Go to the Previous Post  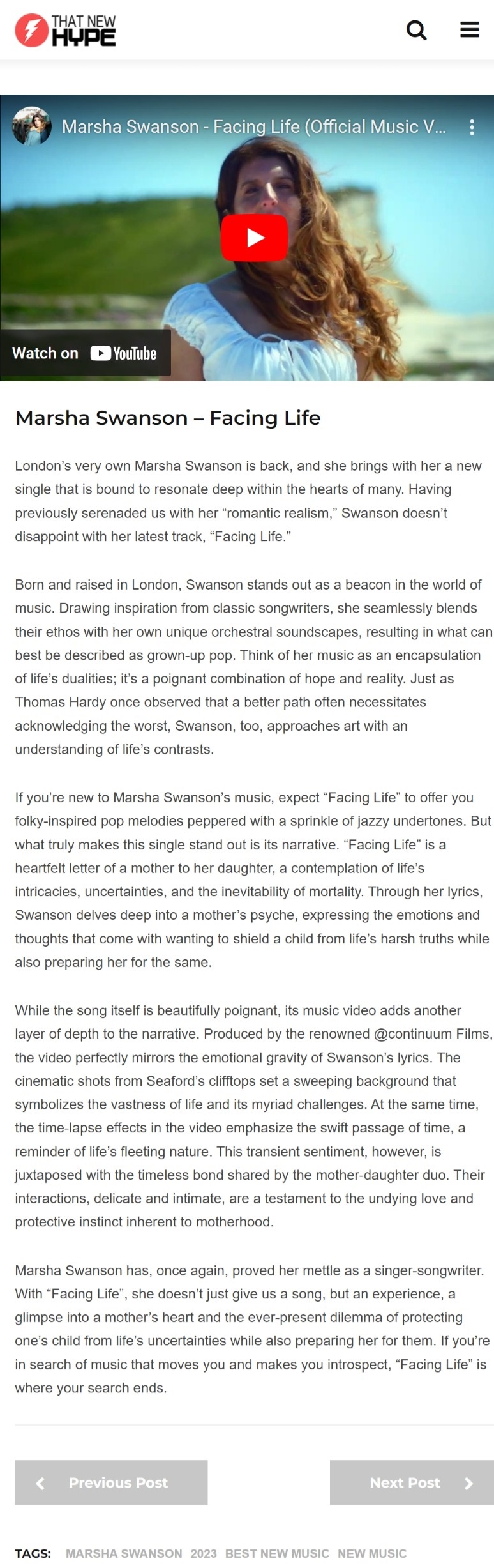111,1482
